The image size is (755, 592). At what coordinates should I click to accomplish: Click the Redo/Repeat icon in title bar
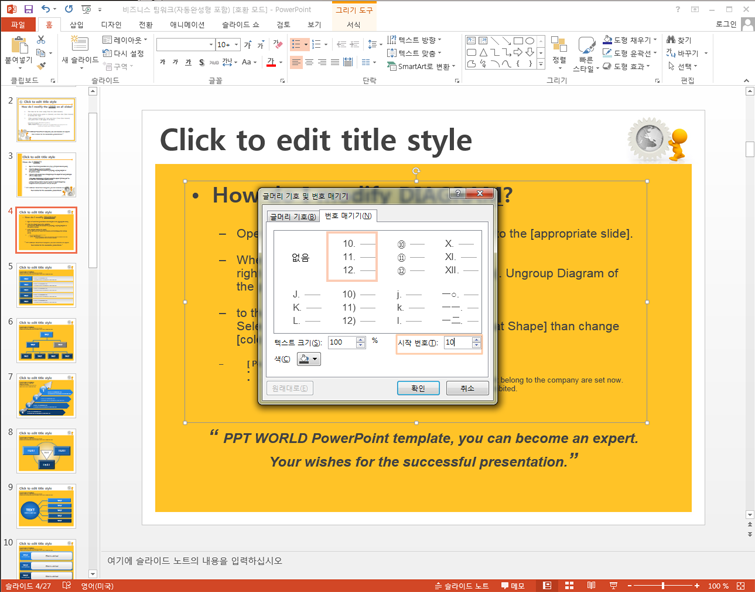click(x=69, y=9)
